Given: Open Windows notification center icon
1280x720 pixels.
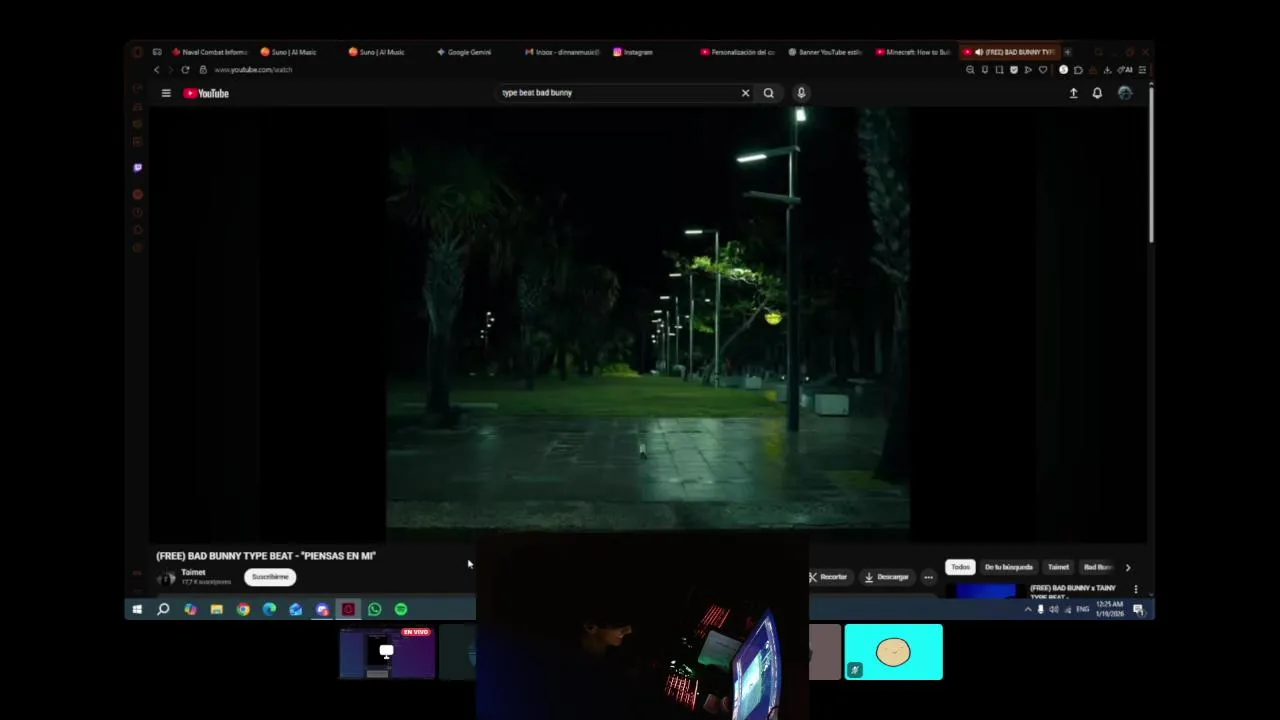Looking at the screenshot, I should pyautogui.click(x=1138, y=609).
